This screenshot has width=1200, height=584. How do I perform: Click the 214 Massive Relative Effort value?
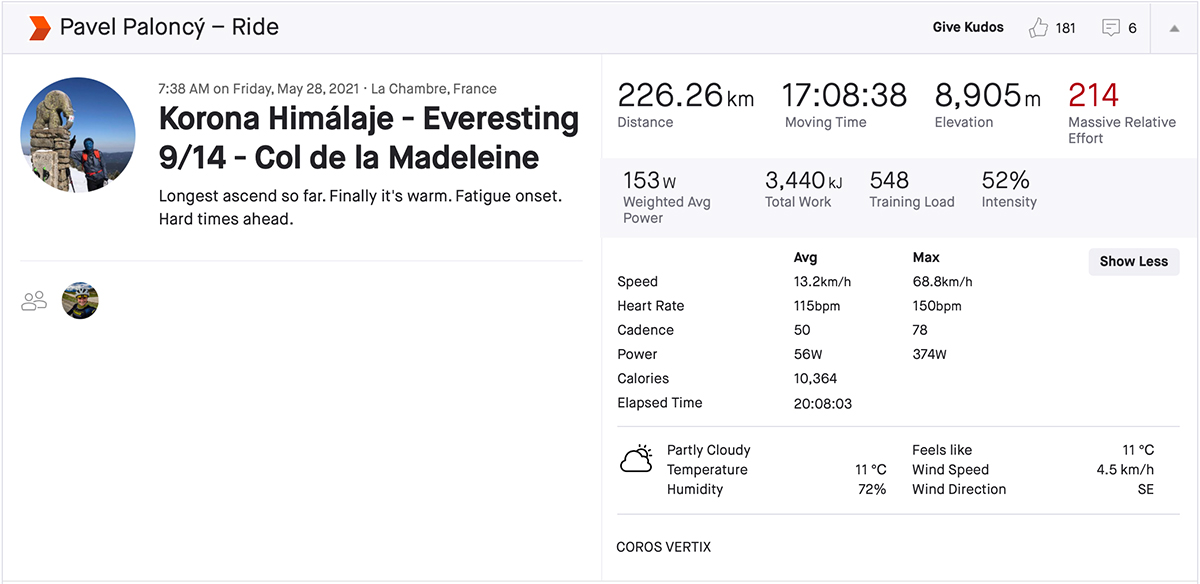[1093, 95]
